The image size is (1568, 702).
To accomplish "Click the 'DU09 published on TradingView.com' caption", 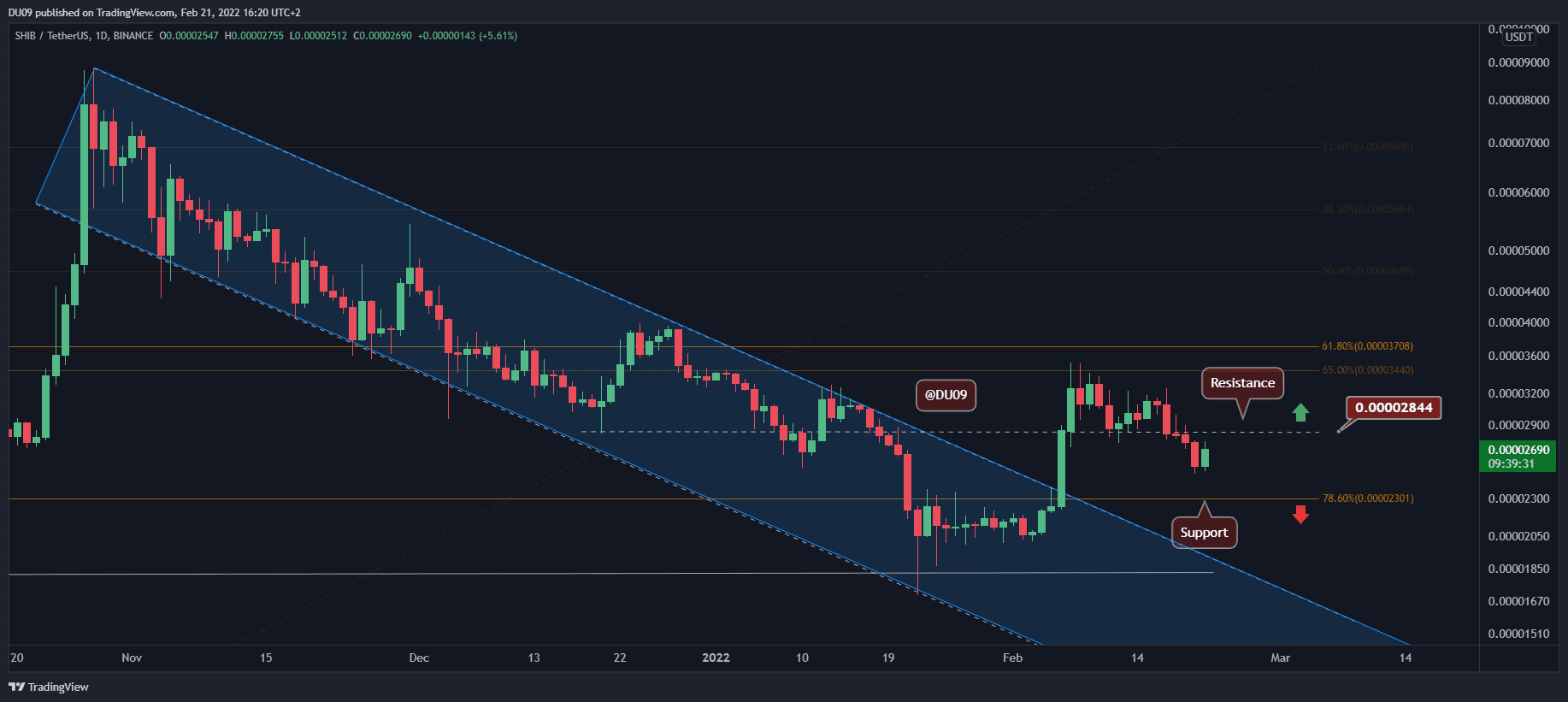I will point(92,13).
